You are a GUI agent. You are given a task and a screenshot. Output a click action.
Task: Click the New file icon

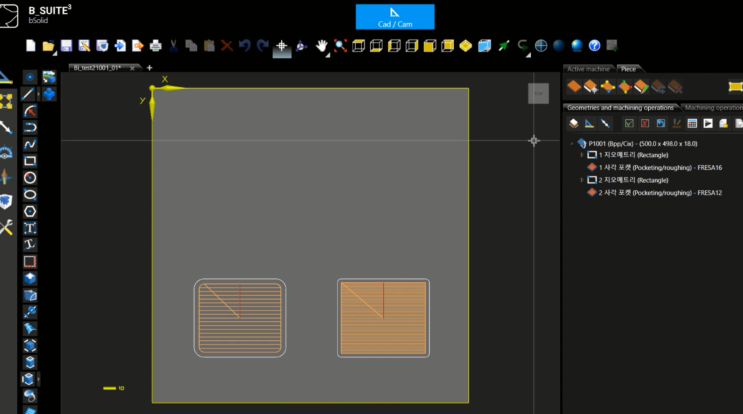(x=30, y=45)
